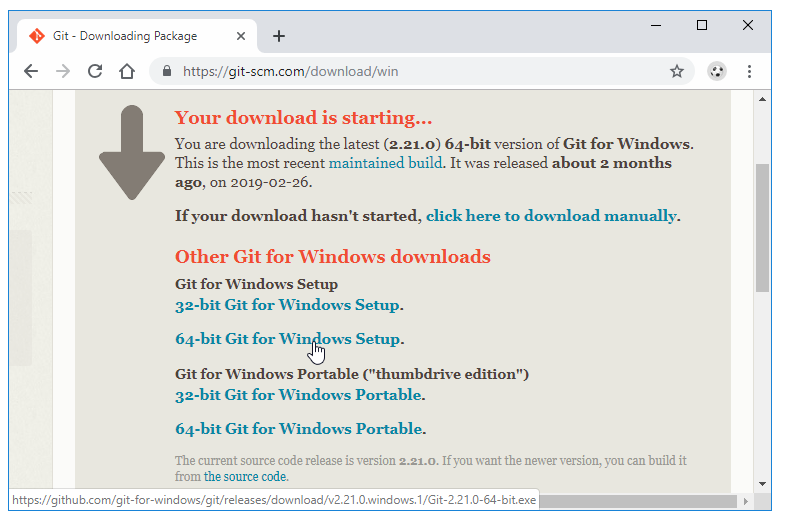Download 32-bit Git for Windows Portable
The image size is (785, 518).
(x=298, y=395)
